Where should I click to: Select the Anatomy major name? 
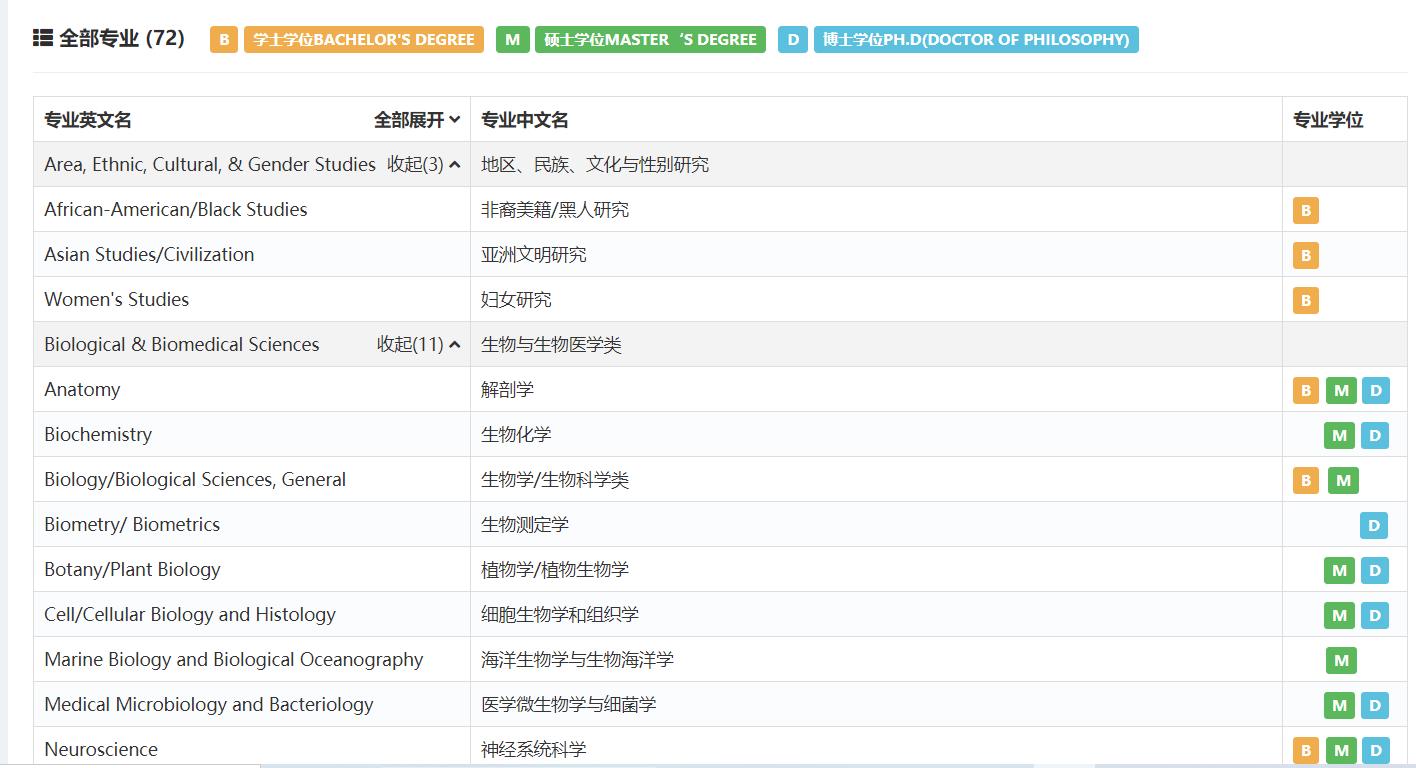(x=82, y=390)
